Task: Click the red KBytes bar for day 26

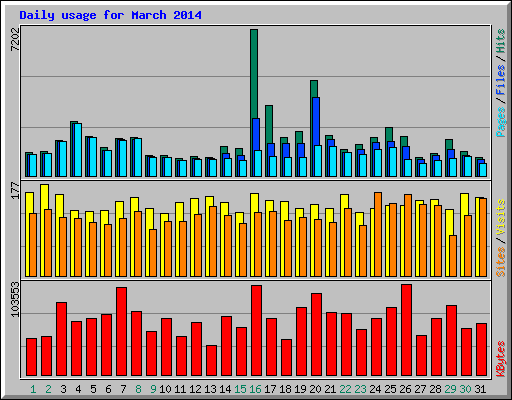Action: coord(407,330)
